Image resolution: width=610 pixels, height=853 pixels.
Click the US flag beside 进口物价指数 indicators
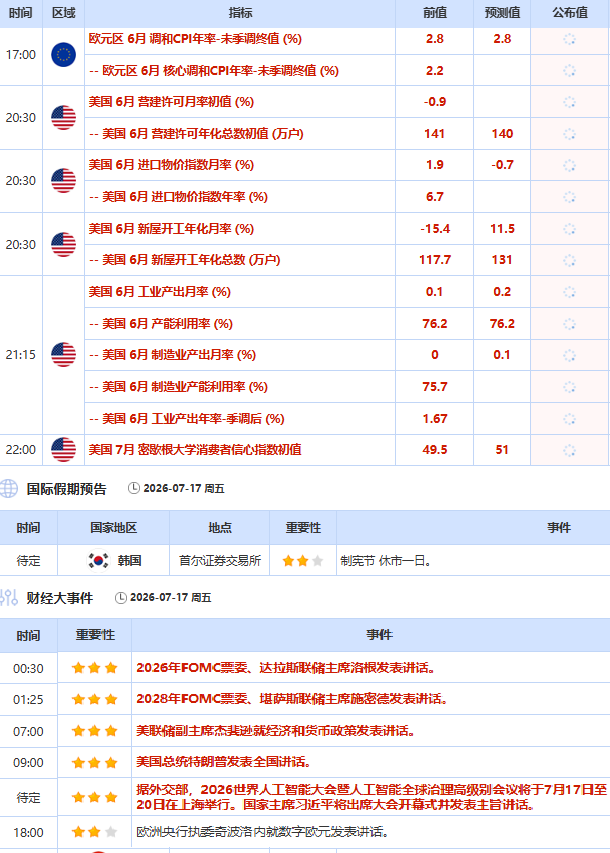[63, 181]
